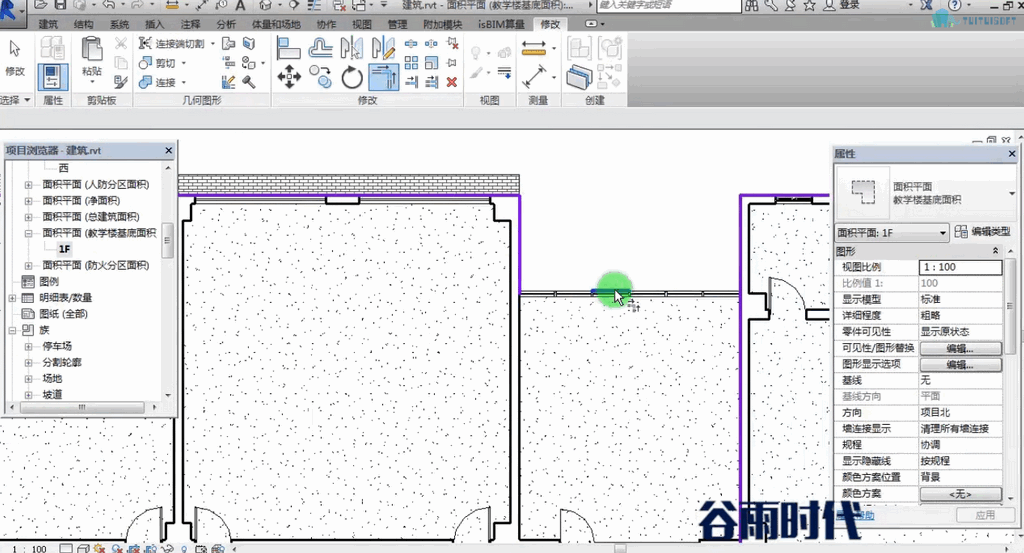
Task: Click 编辑... for 可见性/图形替换
Action: 961,348
